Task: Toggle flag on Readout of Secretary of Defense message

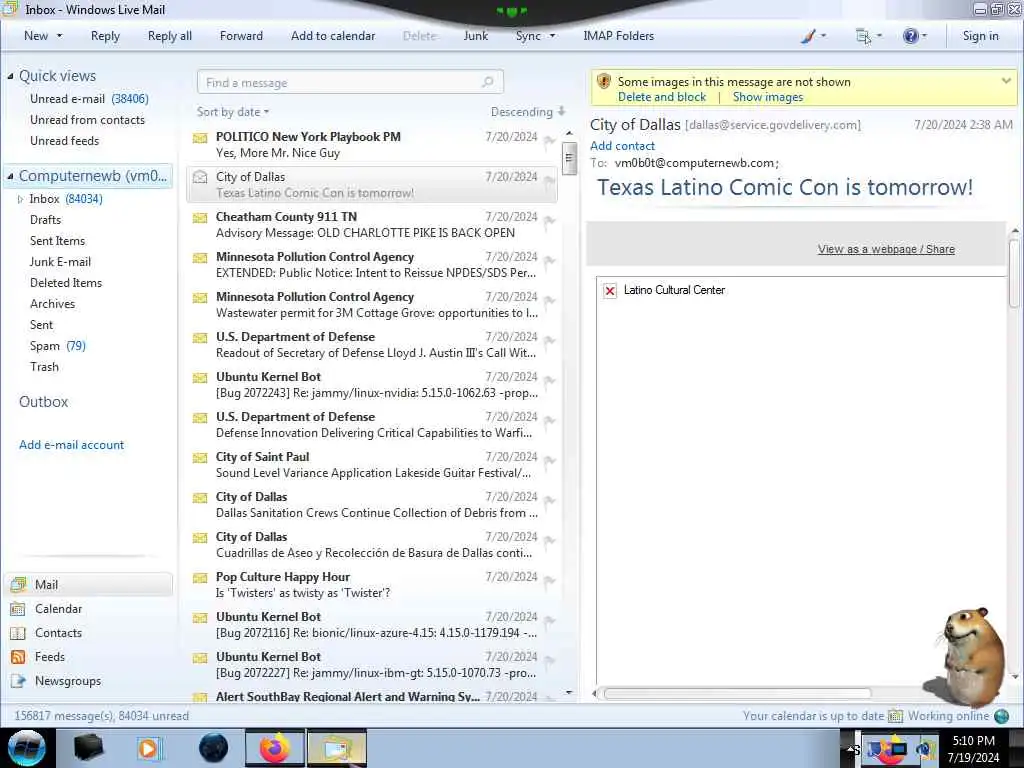Action: [x=549, y=340]
